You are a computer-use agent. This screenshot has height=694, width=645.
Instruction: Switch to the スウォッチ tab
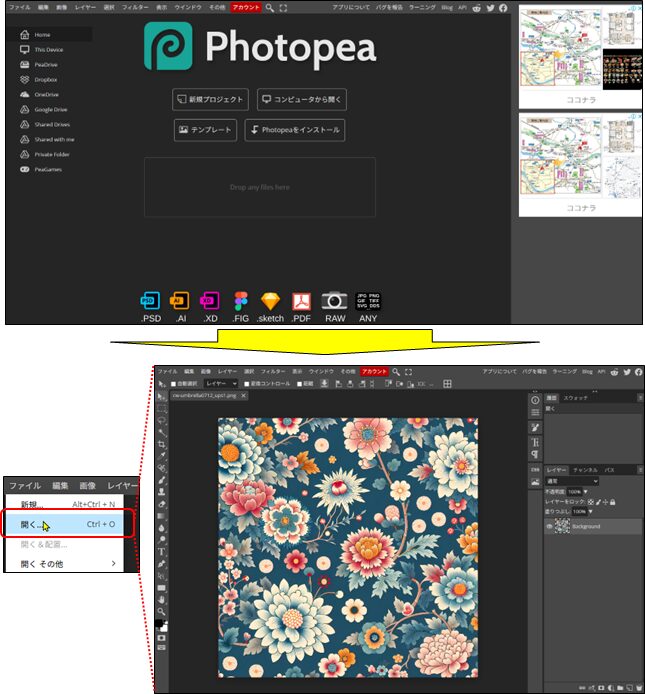coord(575,398)
